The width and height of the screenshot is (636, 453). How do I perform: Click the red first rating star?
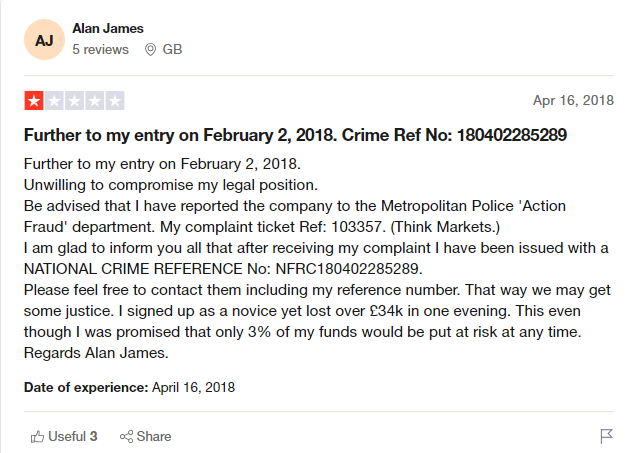pyautogui.click(x=34, y=100)
